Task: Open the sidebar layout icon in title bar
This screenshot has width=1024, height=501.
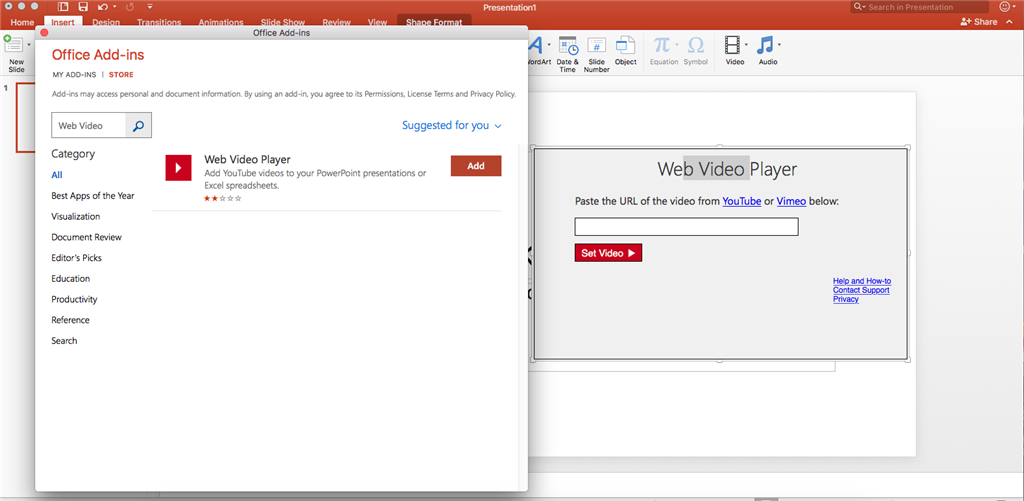Action: point(63,7)
